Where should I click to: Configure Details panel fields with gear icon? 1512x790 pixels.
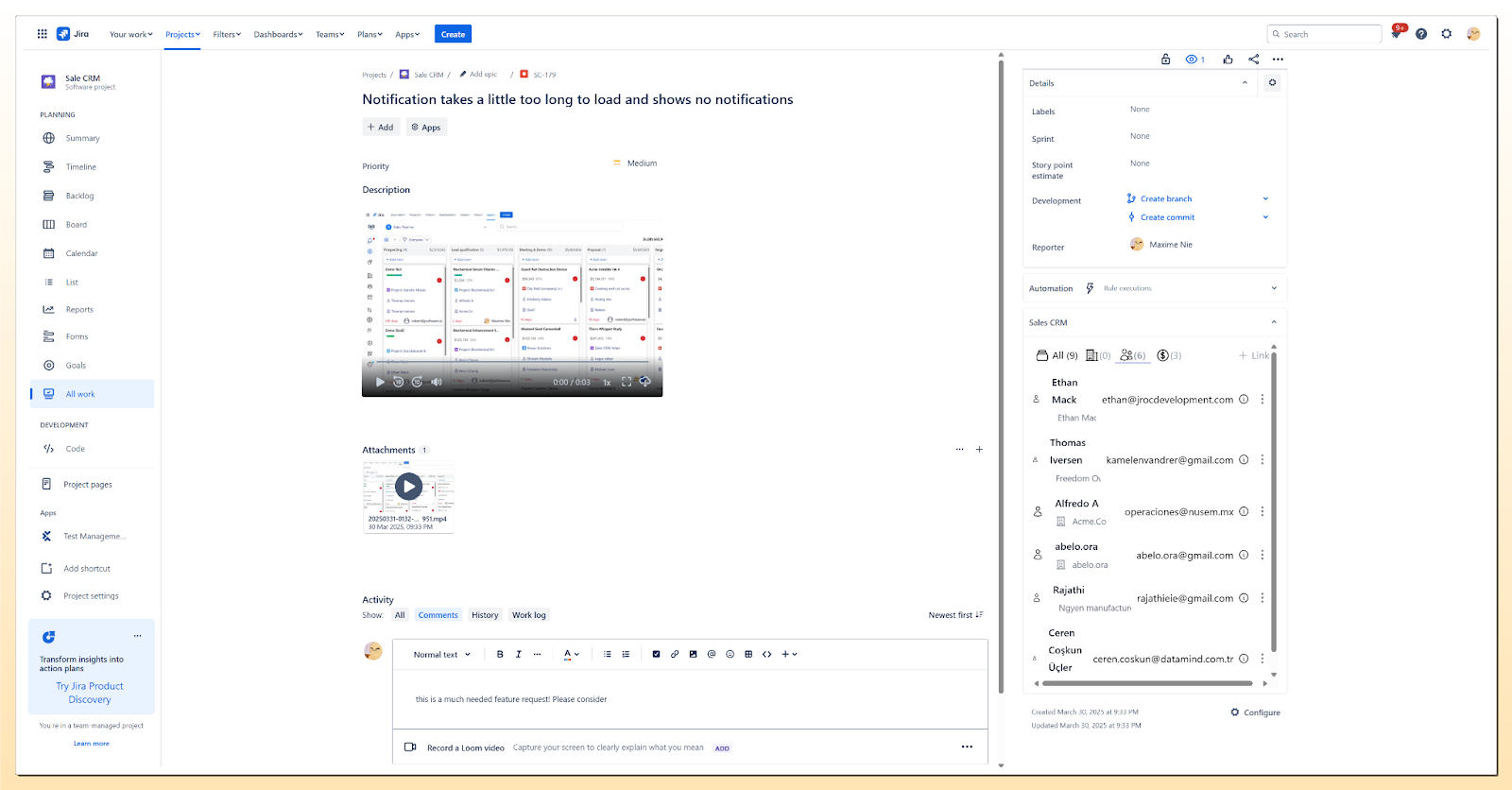click(x=1272, y=82)
